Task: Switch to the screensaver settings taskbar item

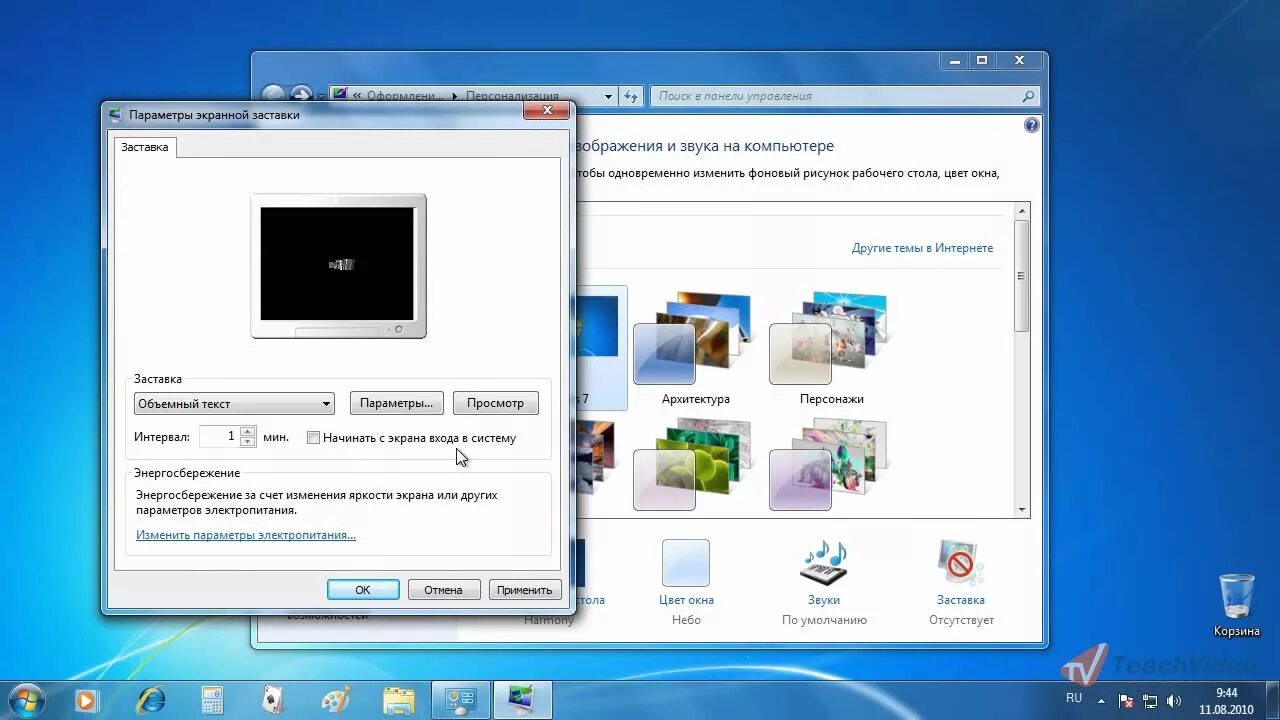Action: click(x=523, y=699)
